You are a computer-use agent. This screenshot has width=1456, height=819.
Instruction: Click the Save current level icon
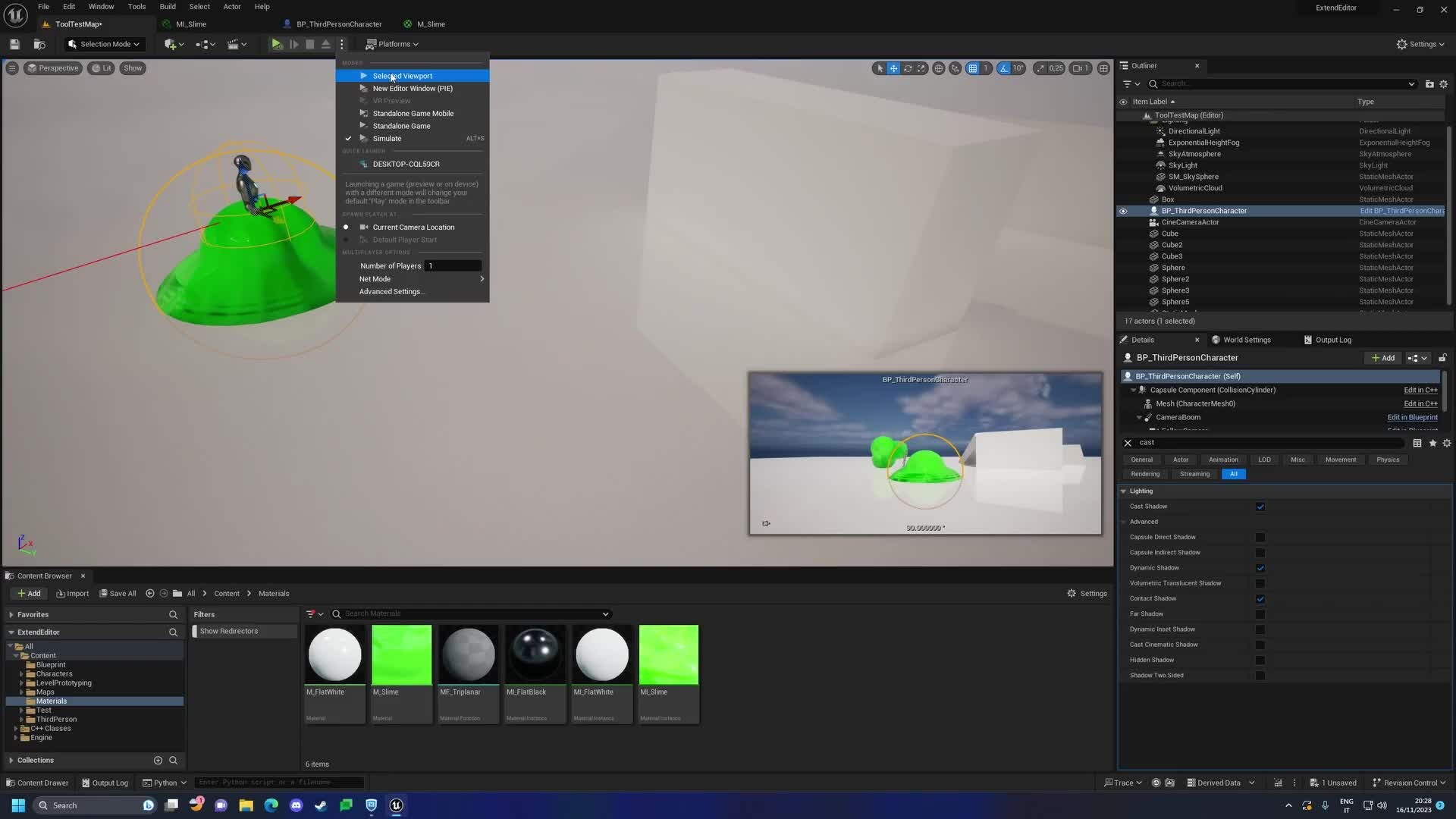[14, 44]
